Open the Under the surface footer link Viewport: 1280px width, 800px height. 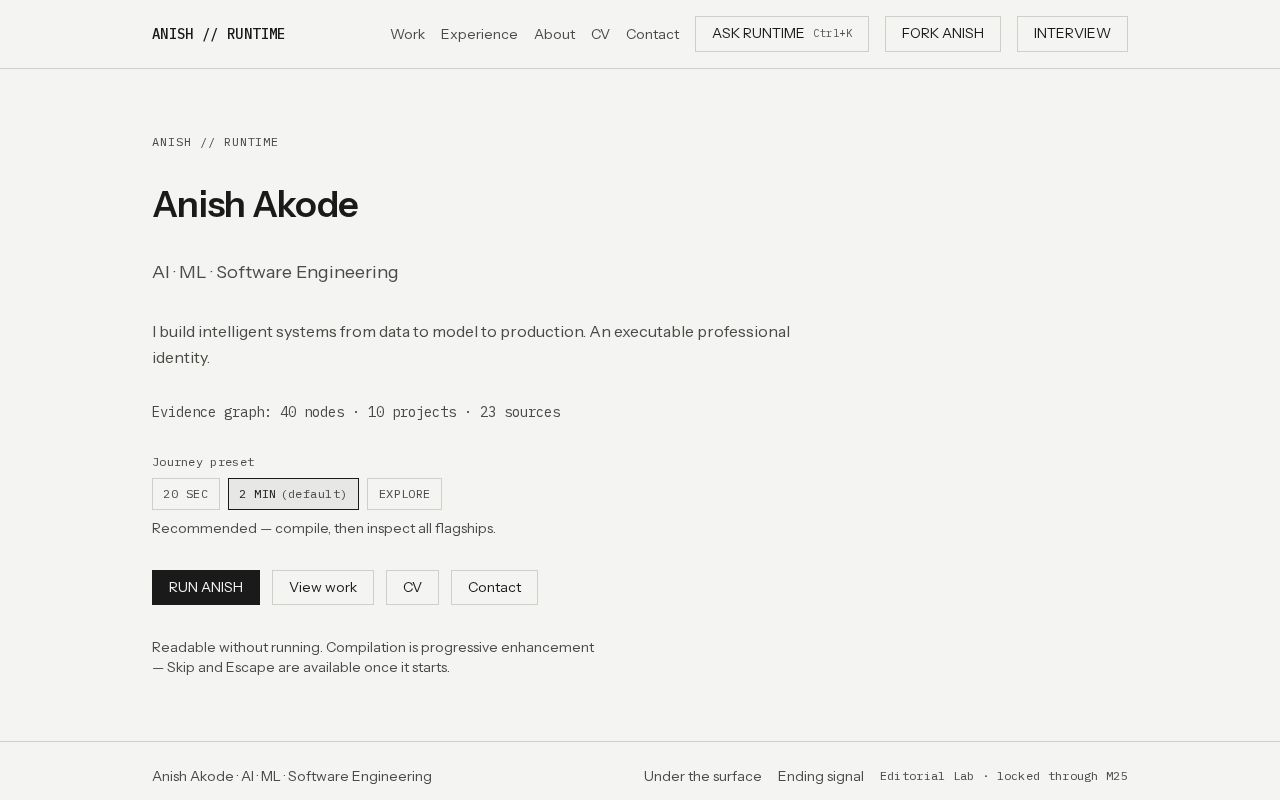coord(703,776)
